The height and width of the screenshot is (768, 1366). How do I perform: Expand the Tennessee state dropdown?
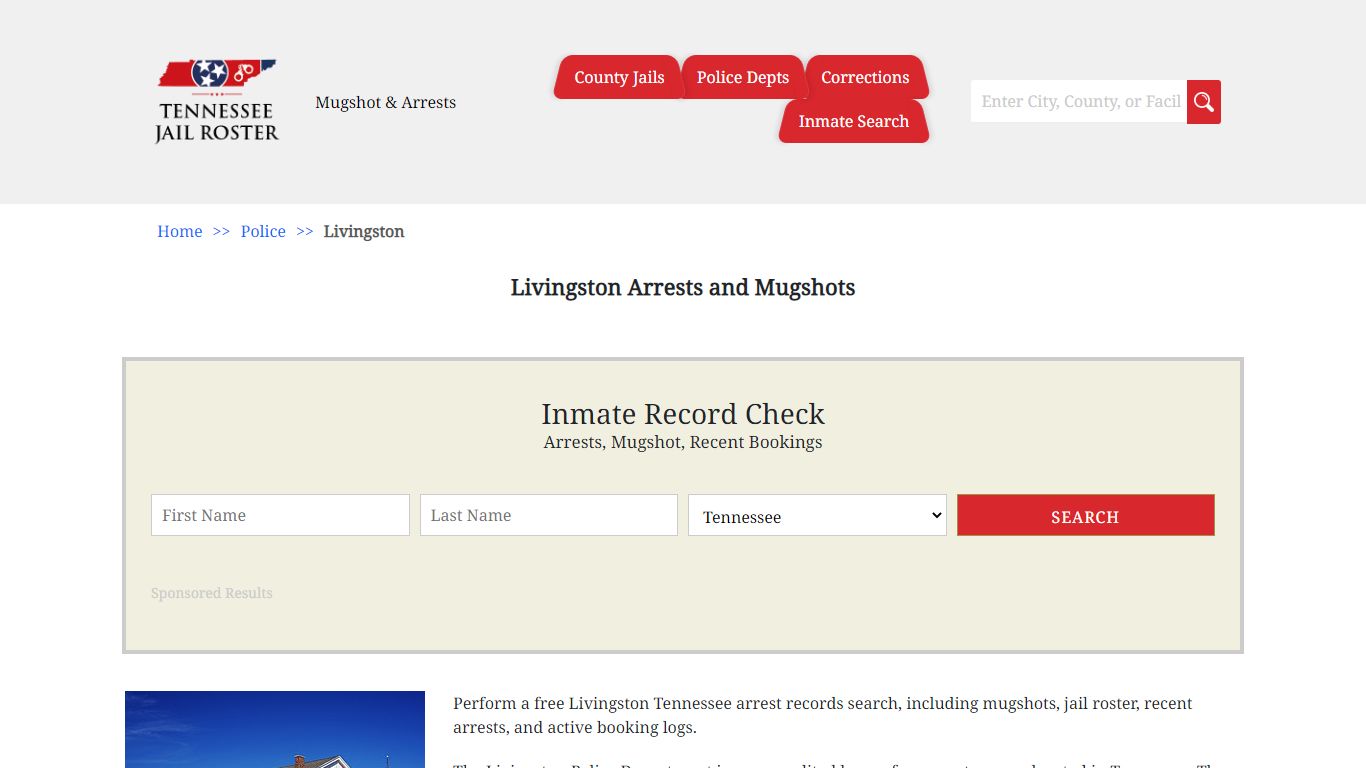(817, 515)
